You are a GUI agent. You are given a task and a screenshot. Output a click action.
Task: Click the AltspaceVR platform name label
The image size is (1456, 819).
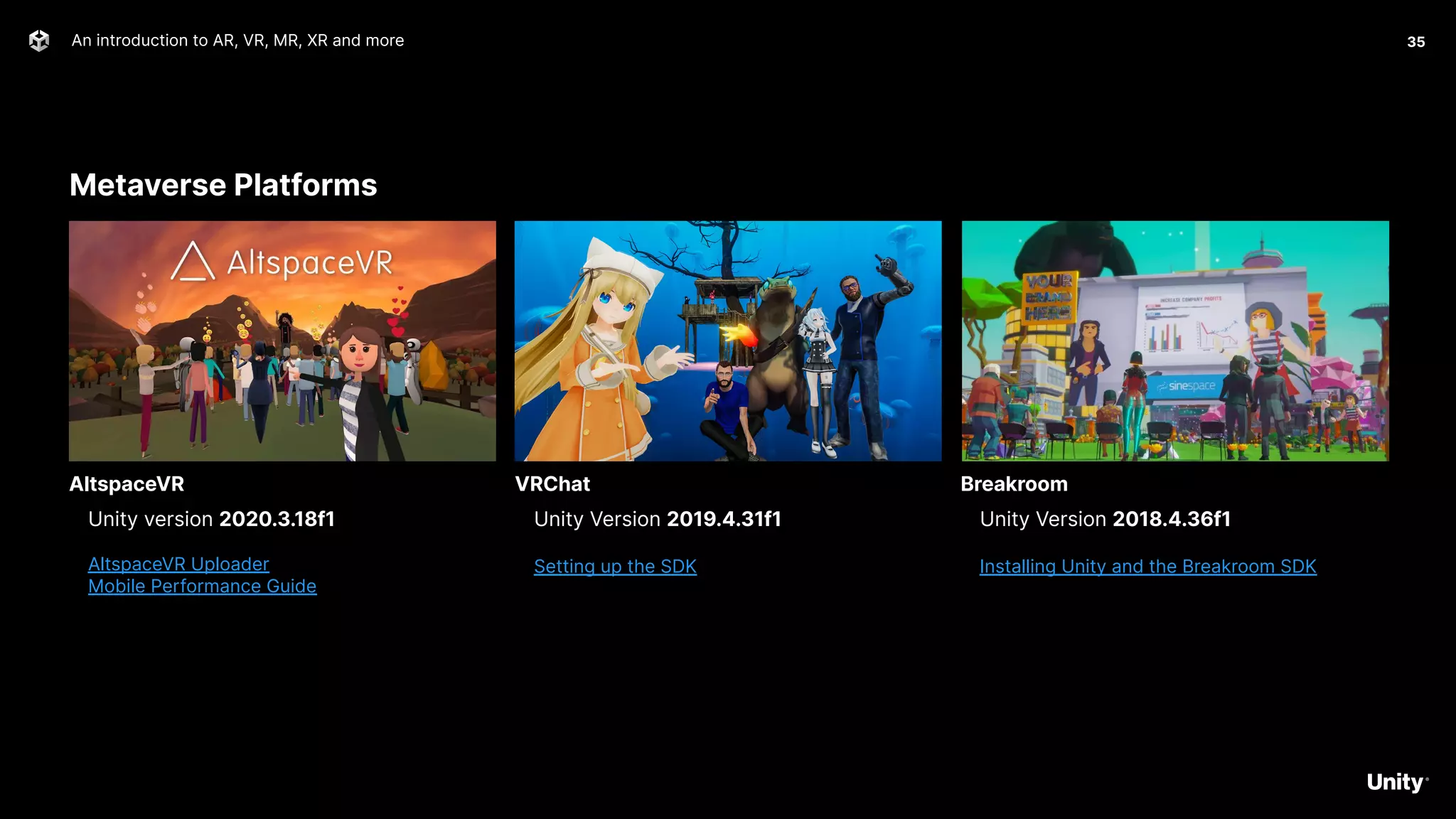pyautogui.click(x=127, y=484)
